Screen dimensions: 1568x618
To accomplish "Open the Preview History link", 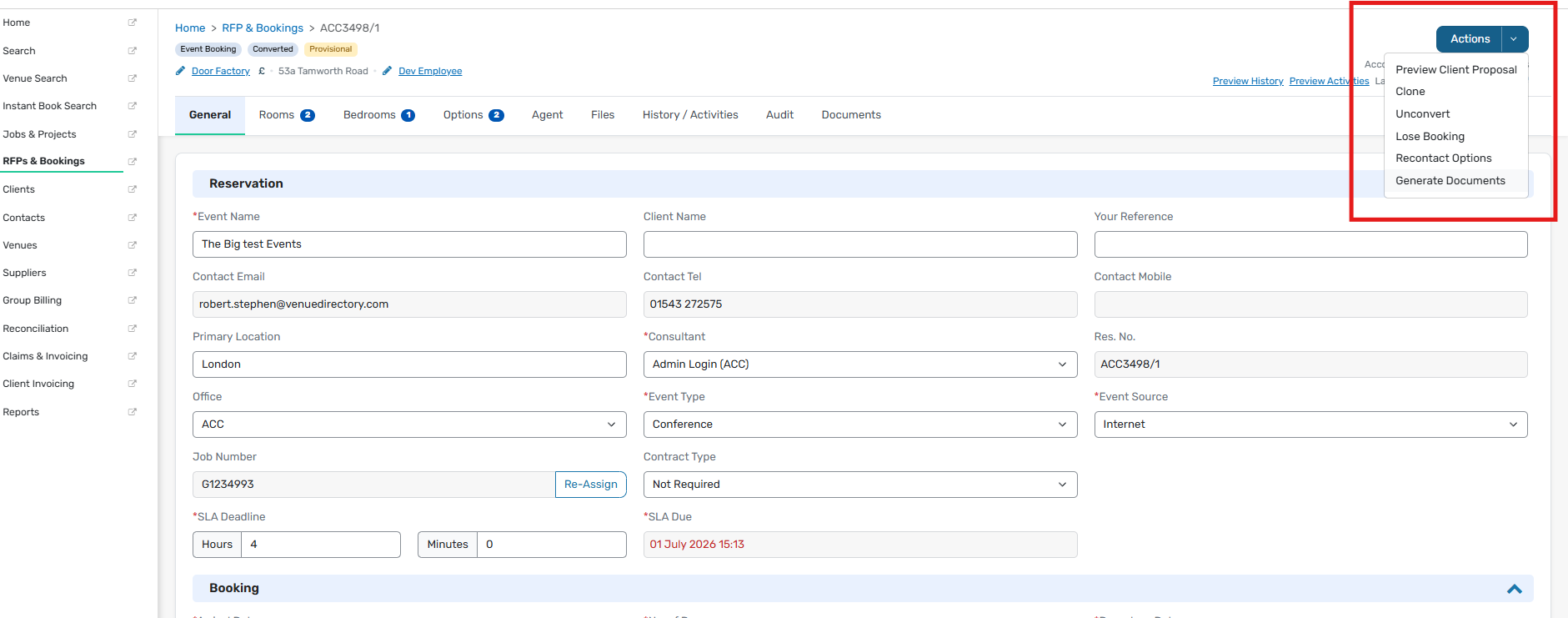I will pos(1248,81).
